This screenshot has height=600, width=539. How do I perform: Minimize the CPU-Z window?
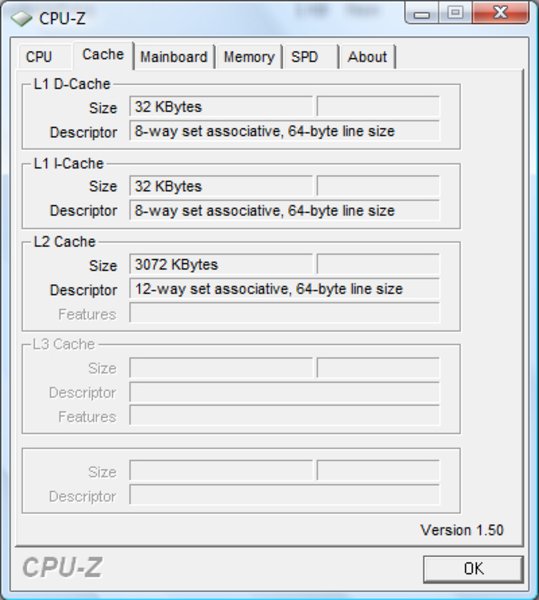click(422, 14)
